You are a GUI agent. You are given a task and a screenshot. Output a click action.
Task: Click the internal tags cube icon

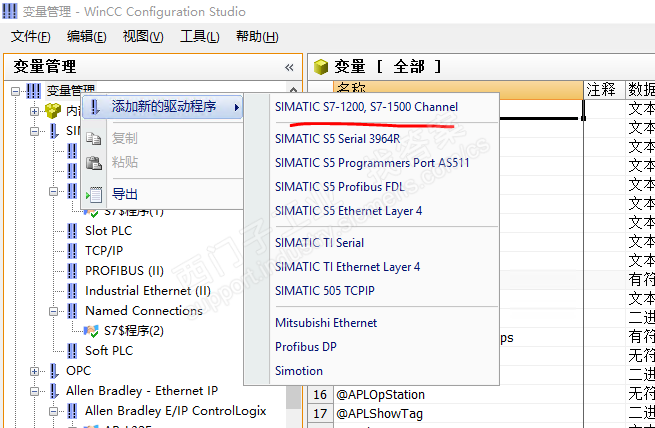click(53, 111)
